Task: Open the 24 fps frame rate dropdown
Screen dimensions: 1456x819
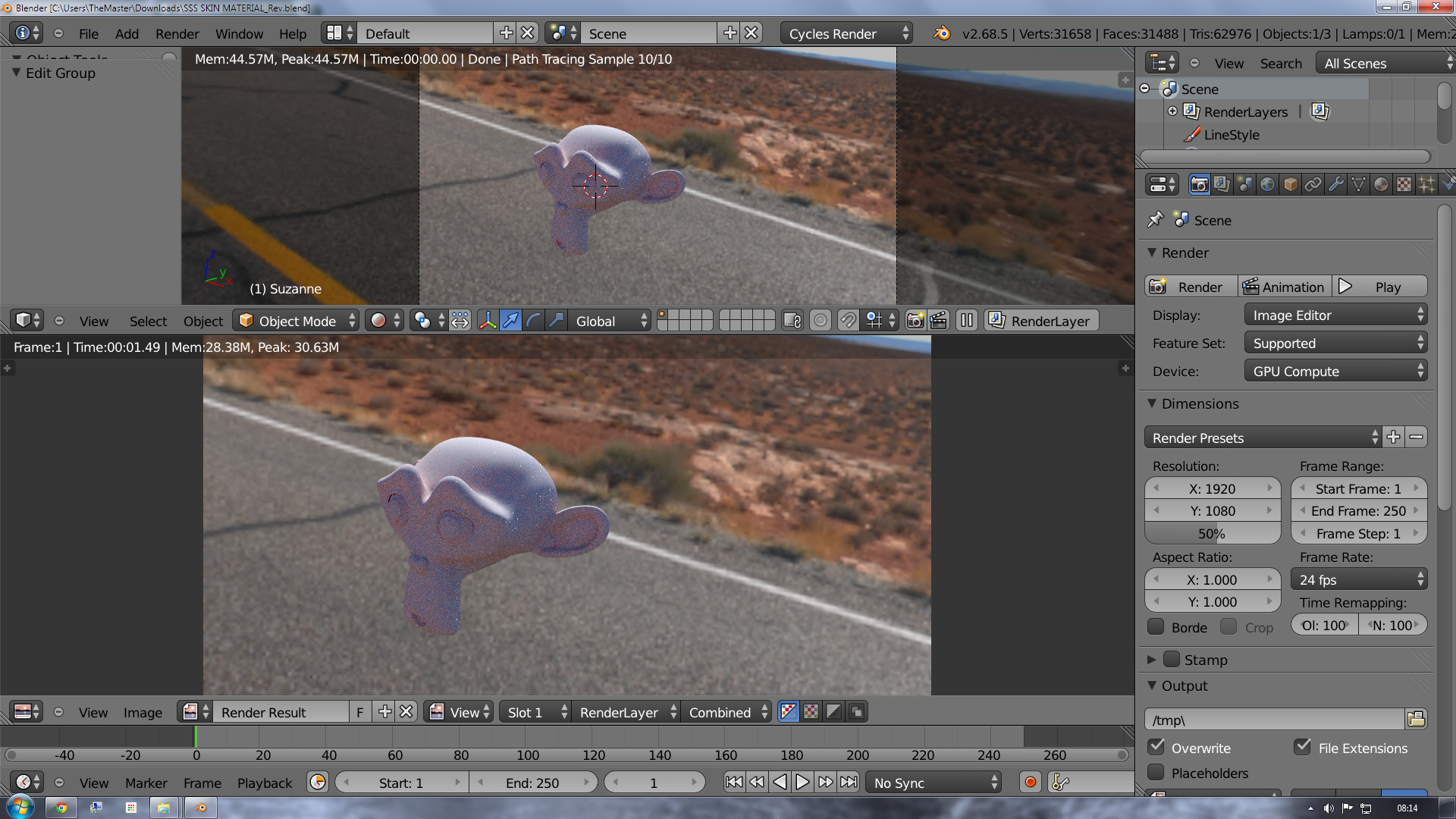Action: (x=1359, y=579)
